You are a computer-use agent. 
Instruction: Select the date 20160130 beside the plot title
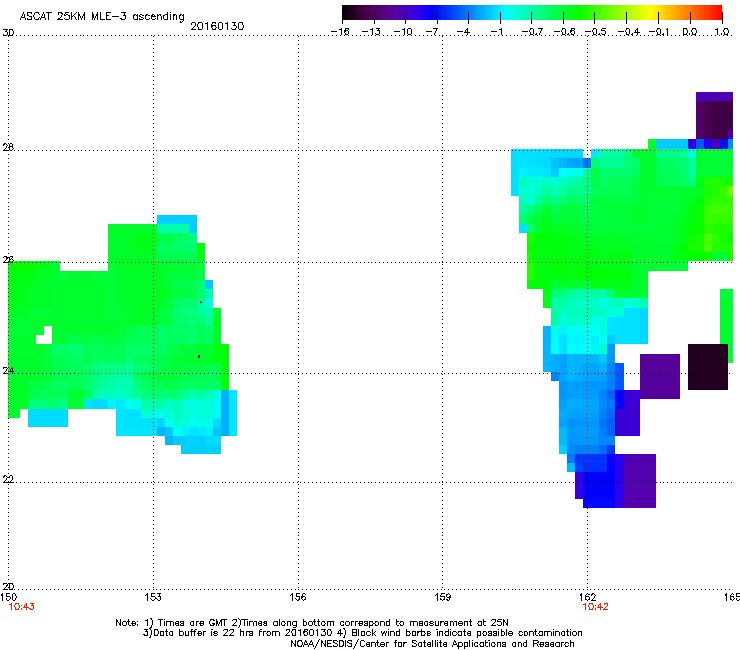pyautogui.click(x=217, y=26)
